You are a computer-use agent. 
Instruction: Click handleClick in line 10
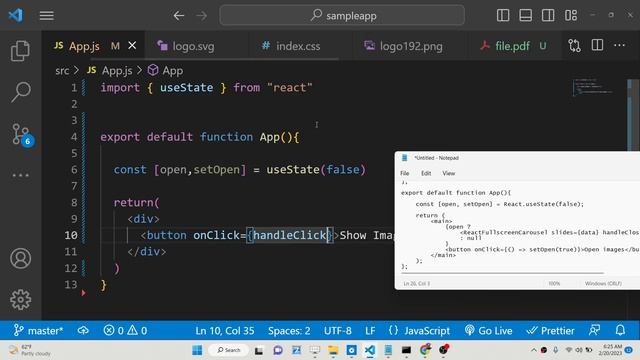pyautogui.click(x=289, y=235)
